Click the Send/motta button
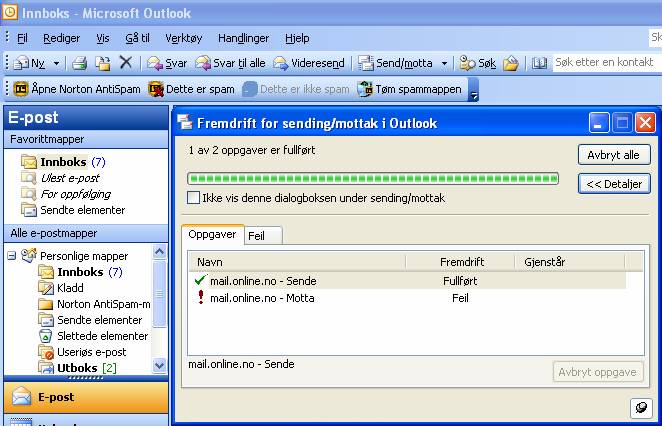This screenshot has height=426, width=662. 395,63
